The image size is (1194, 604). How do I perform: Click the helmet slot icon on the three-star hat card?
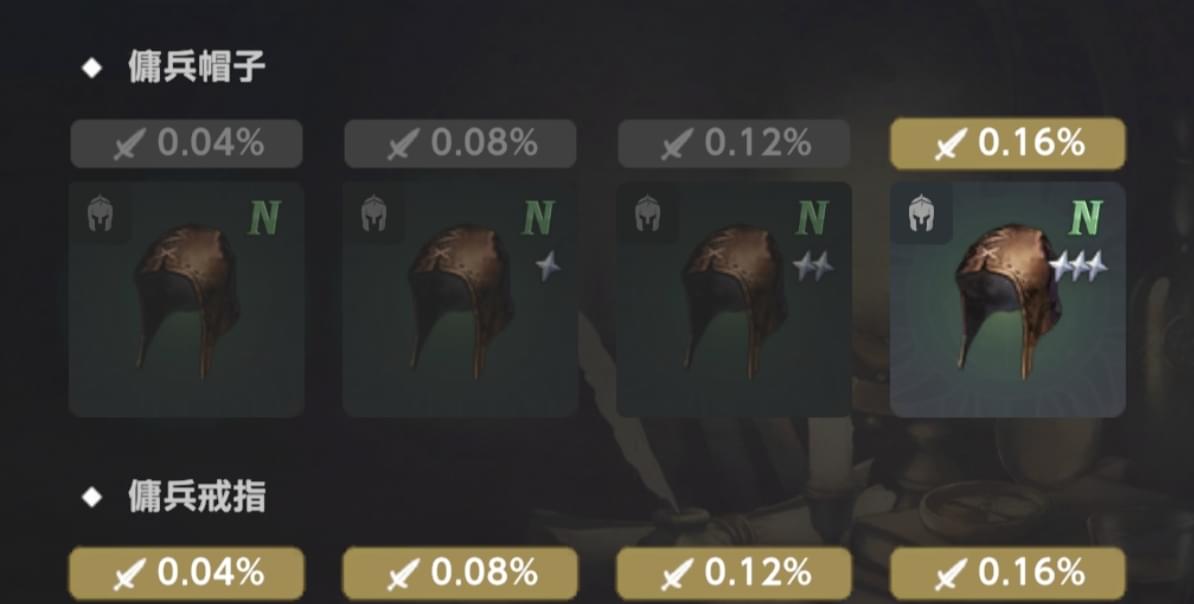[x=921, y=213]
